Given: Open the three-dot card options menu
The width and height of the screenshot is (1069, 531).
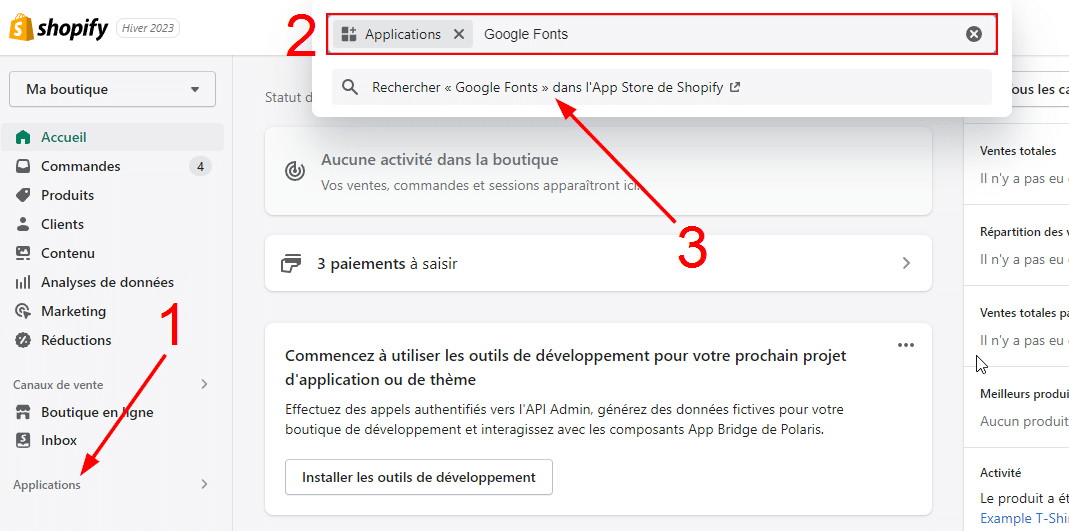Looking at the screenshot, I should 905,345.
